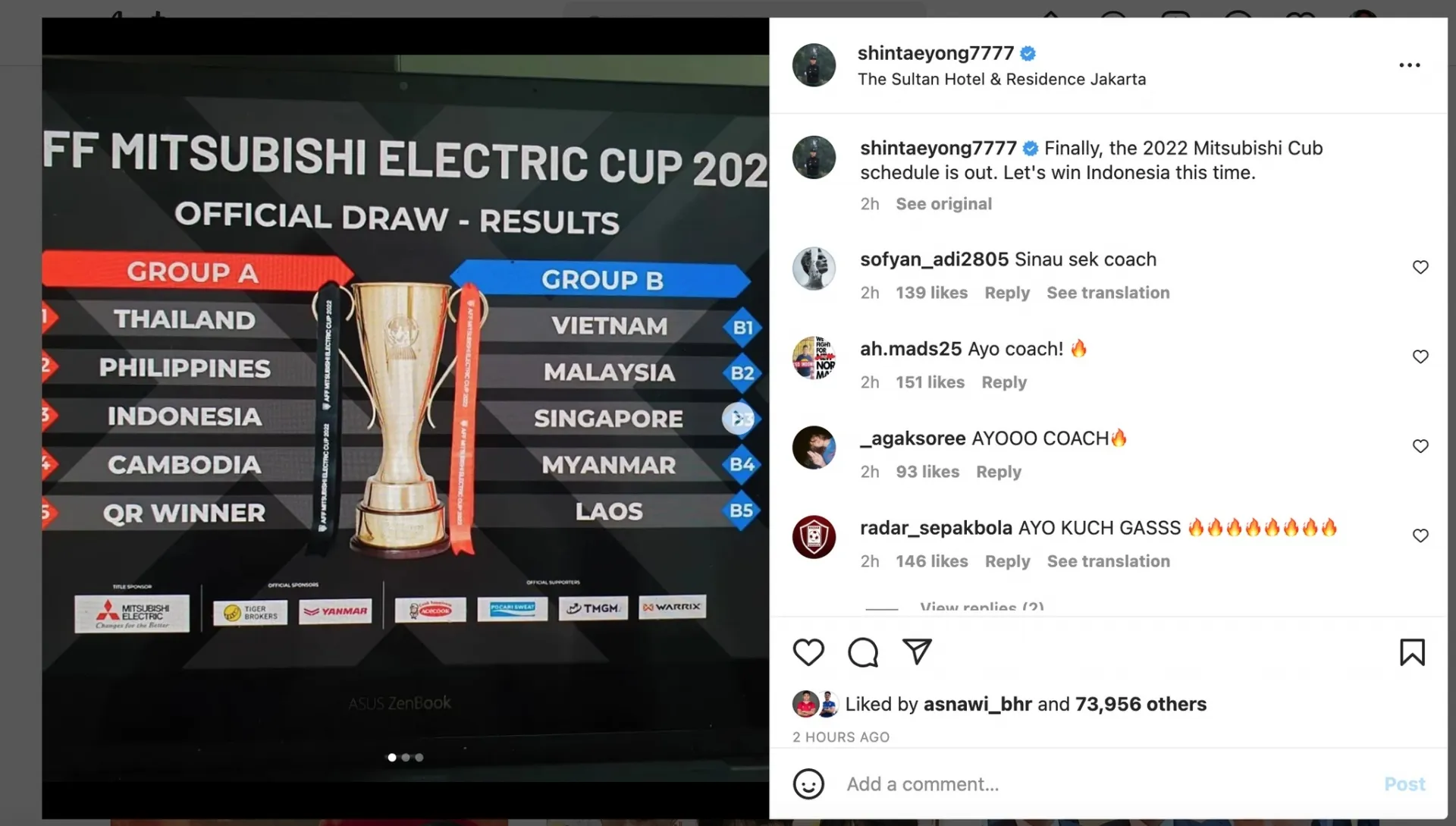Jump to the second carousel dot
The height and width of the screenshot is (826, 1456).
pyautogui.click(x=406, y=757)
